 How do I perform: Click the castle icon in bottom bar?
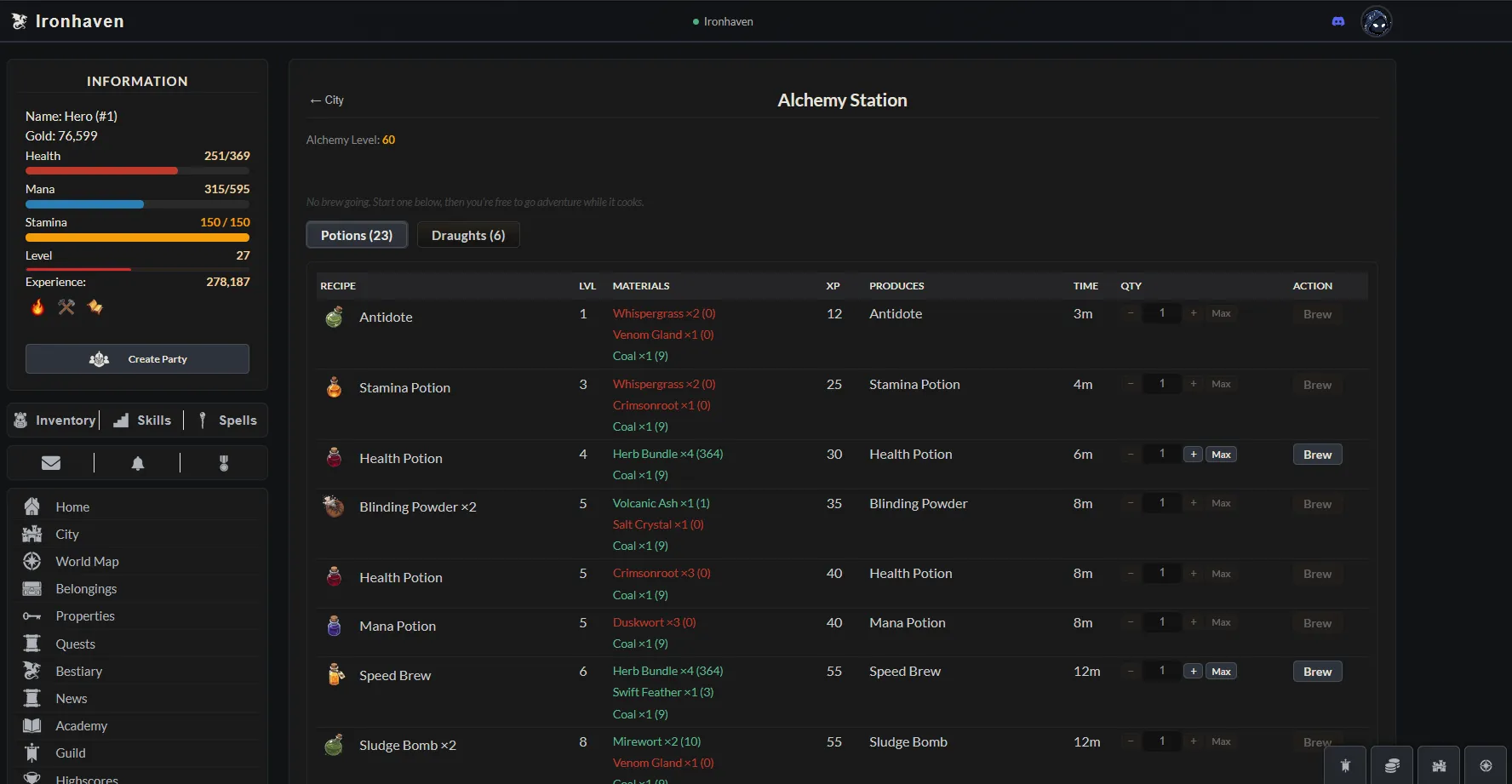tap(1439, 766)
